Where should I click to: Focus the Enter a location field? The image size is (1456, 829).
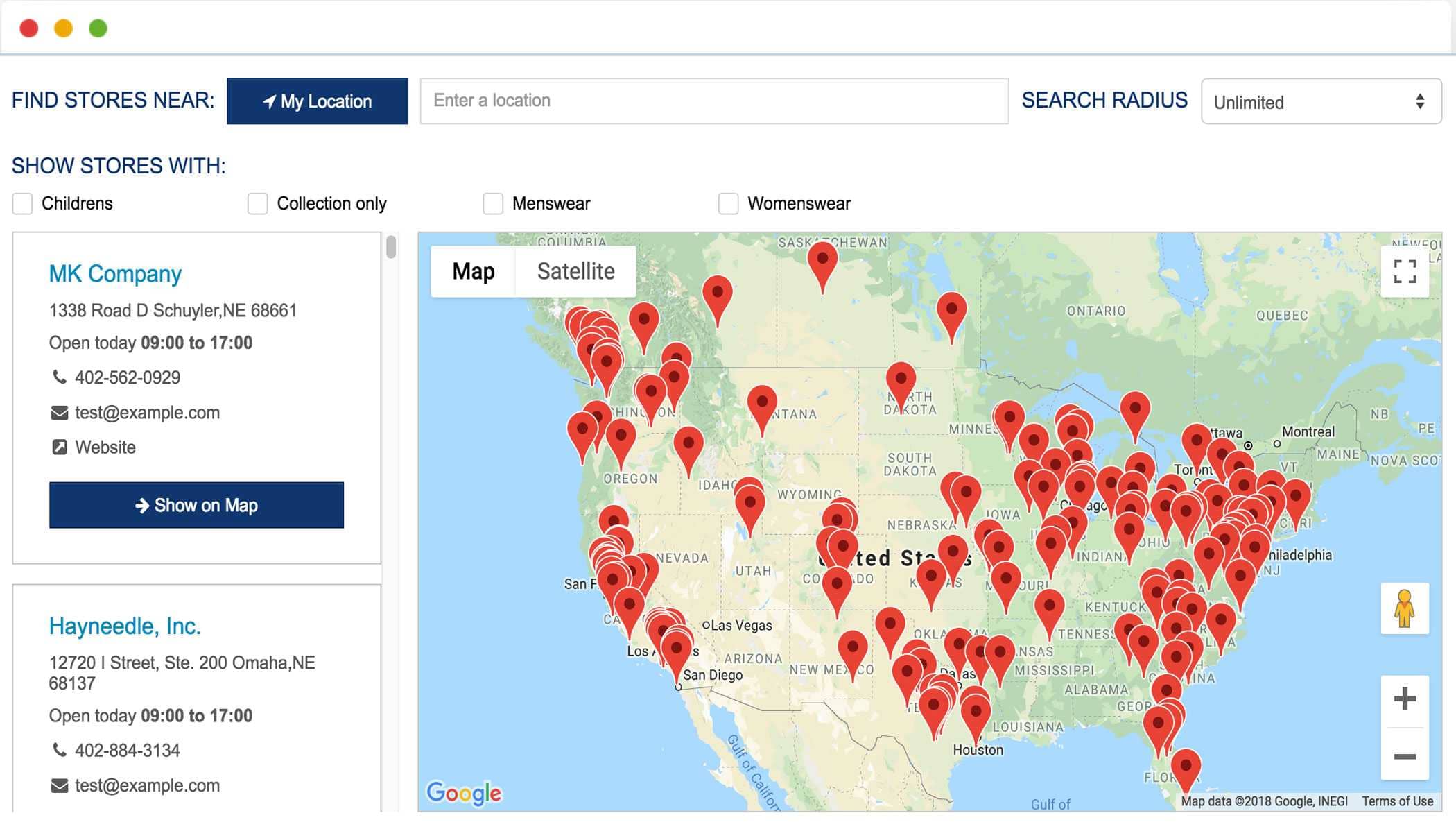[x=714, y=101]
